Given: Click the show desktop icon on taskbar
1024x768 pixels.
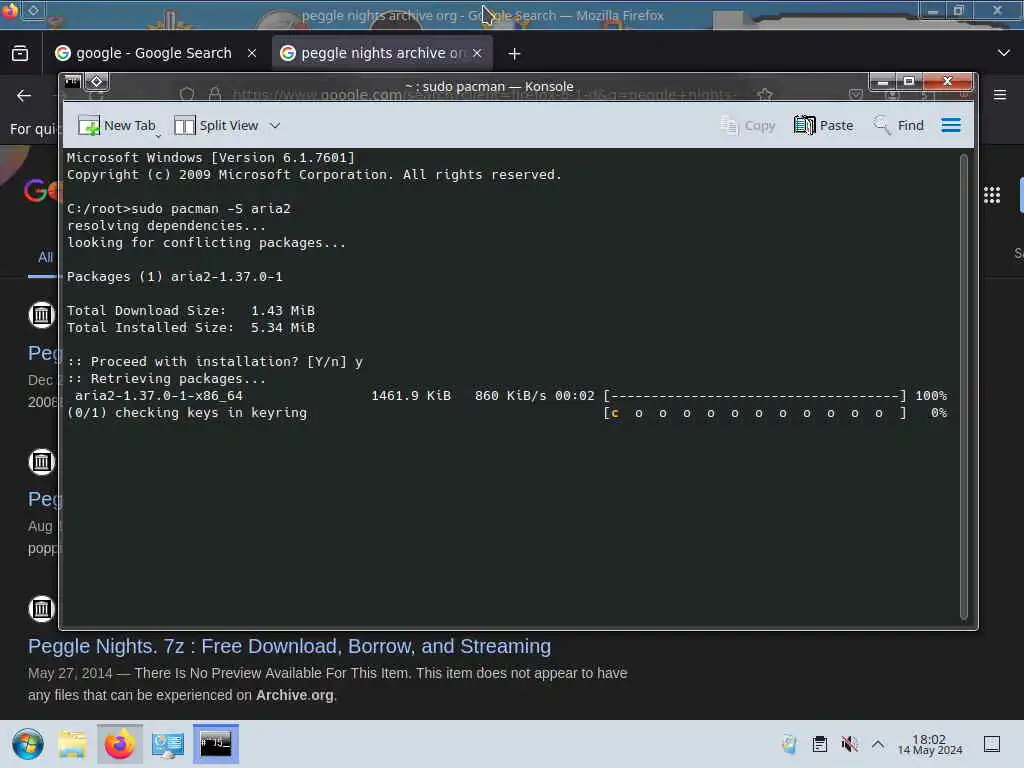Looking at the screenshot, I should (992, 744).
